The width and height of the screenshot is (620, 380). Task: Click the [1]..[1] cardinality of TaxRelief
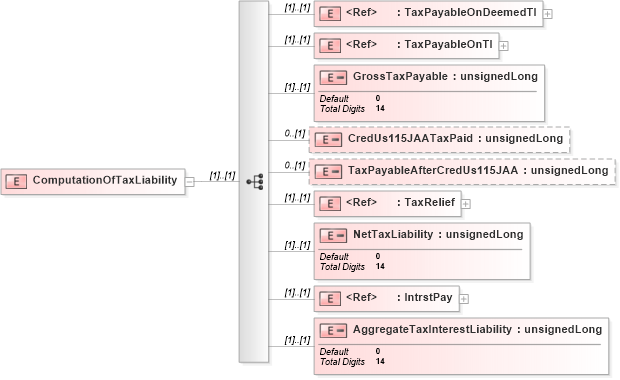(x=297, y=198)
